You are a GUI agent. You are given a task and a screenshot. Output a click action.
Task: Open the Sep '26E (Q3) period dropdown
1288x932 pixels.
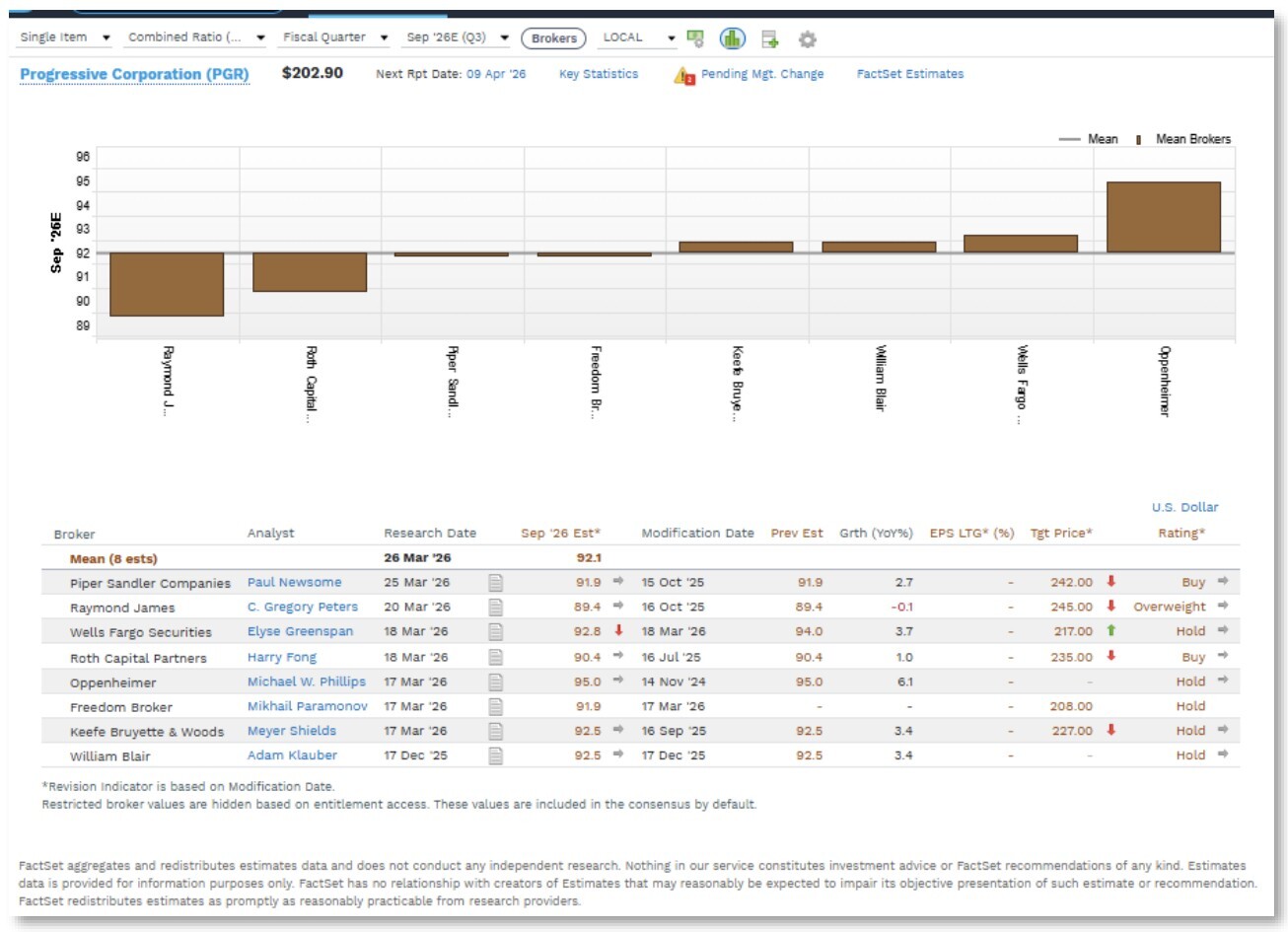[458, 37]
